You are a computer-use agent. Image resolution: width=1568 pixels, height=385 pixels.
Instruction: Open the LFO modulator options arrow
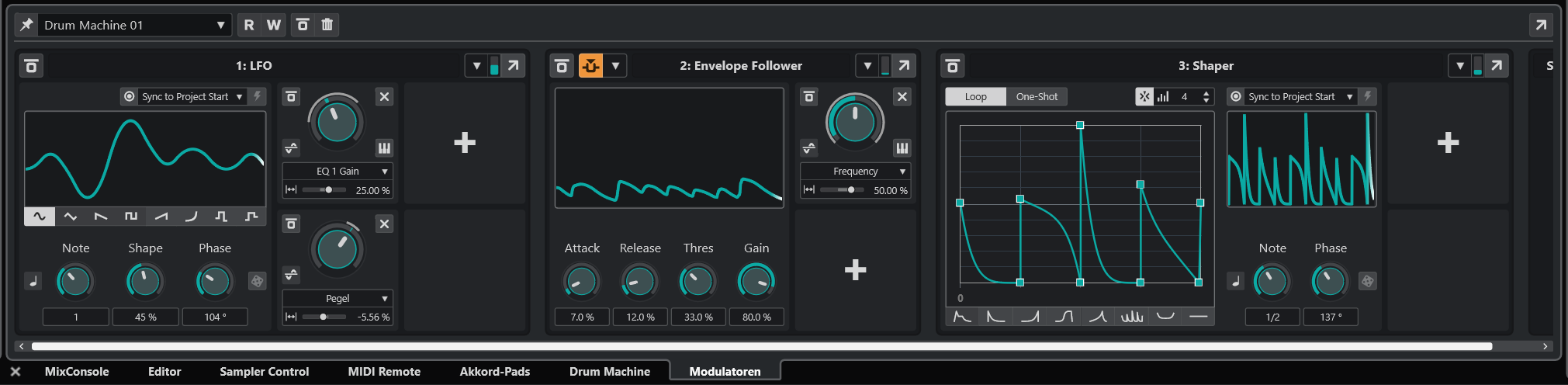(x=476, y=66)
